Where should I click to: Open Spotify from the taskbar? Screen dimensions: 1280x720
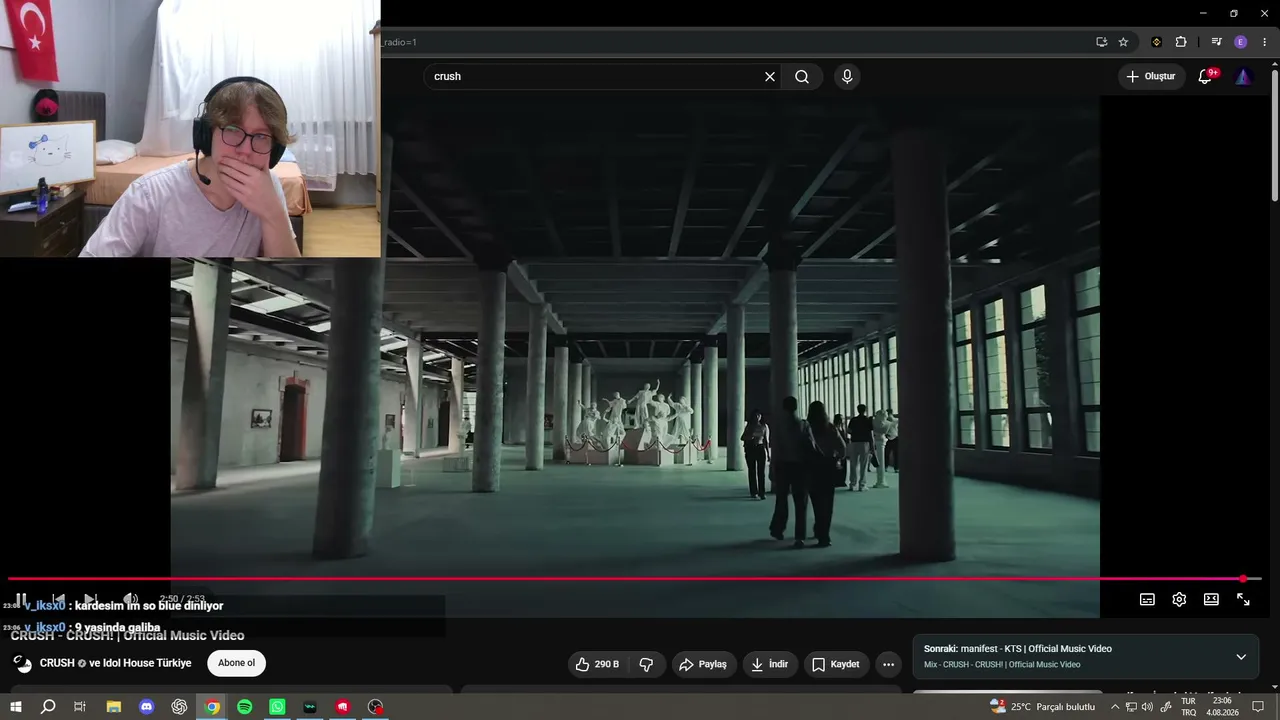click(x=245, y=707)
